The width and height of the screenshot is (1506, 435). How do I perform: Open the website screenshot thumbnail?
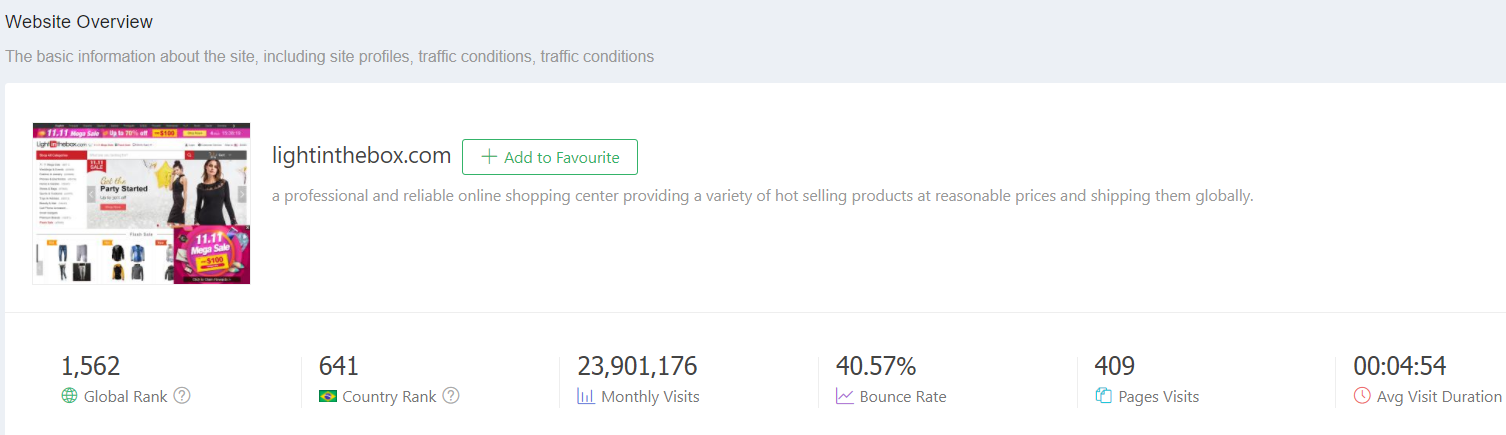[141, 203]
